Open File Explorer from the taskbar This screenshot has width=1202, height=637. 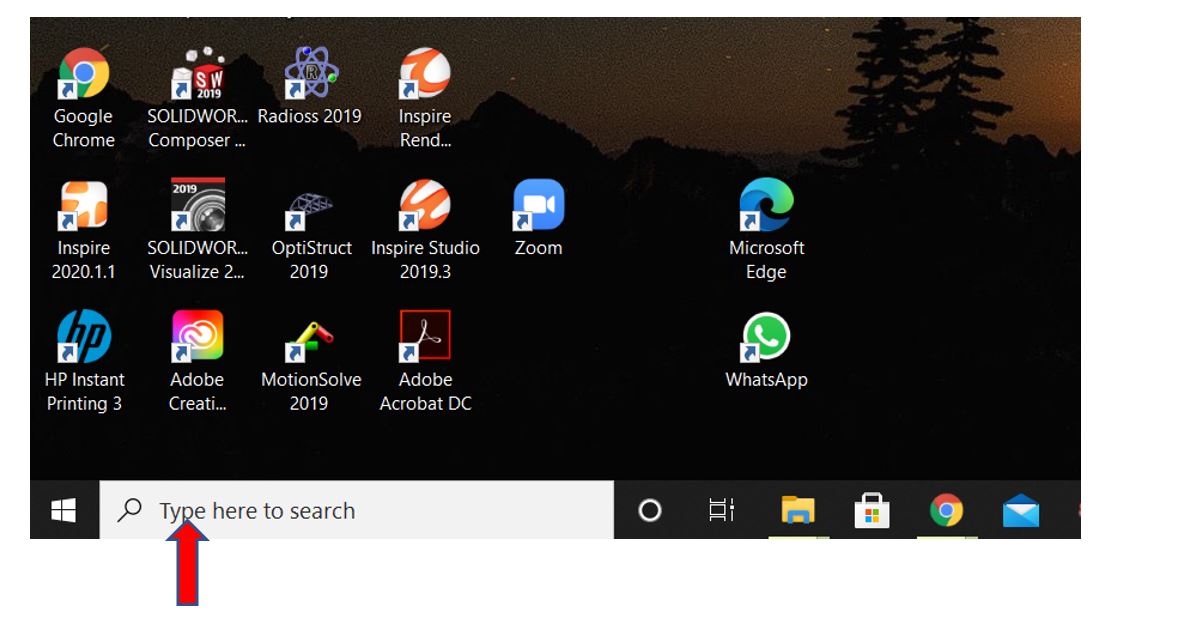798,511
